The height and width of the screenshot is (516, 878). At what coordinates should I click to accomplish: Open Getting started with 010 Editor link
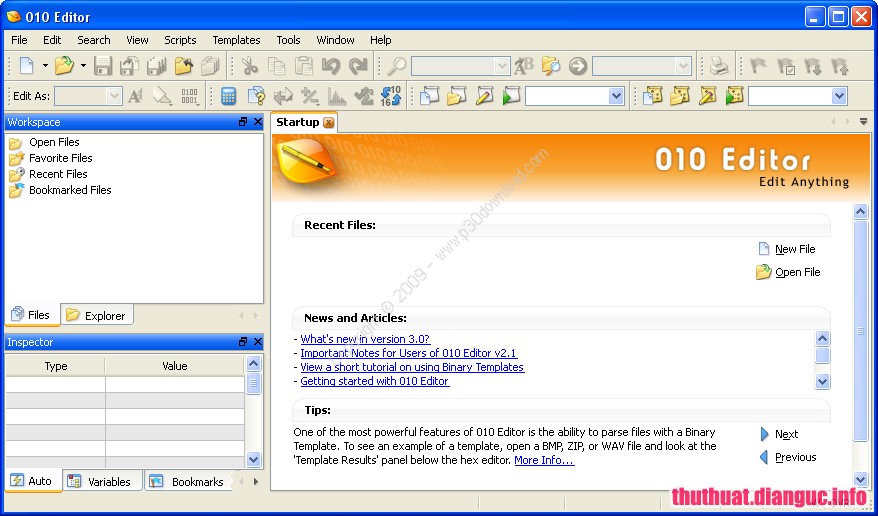[375, 381]
